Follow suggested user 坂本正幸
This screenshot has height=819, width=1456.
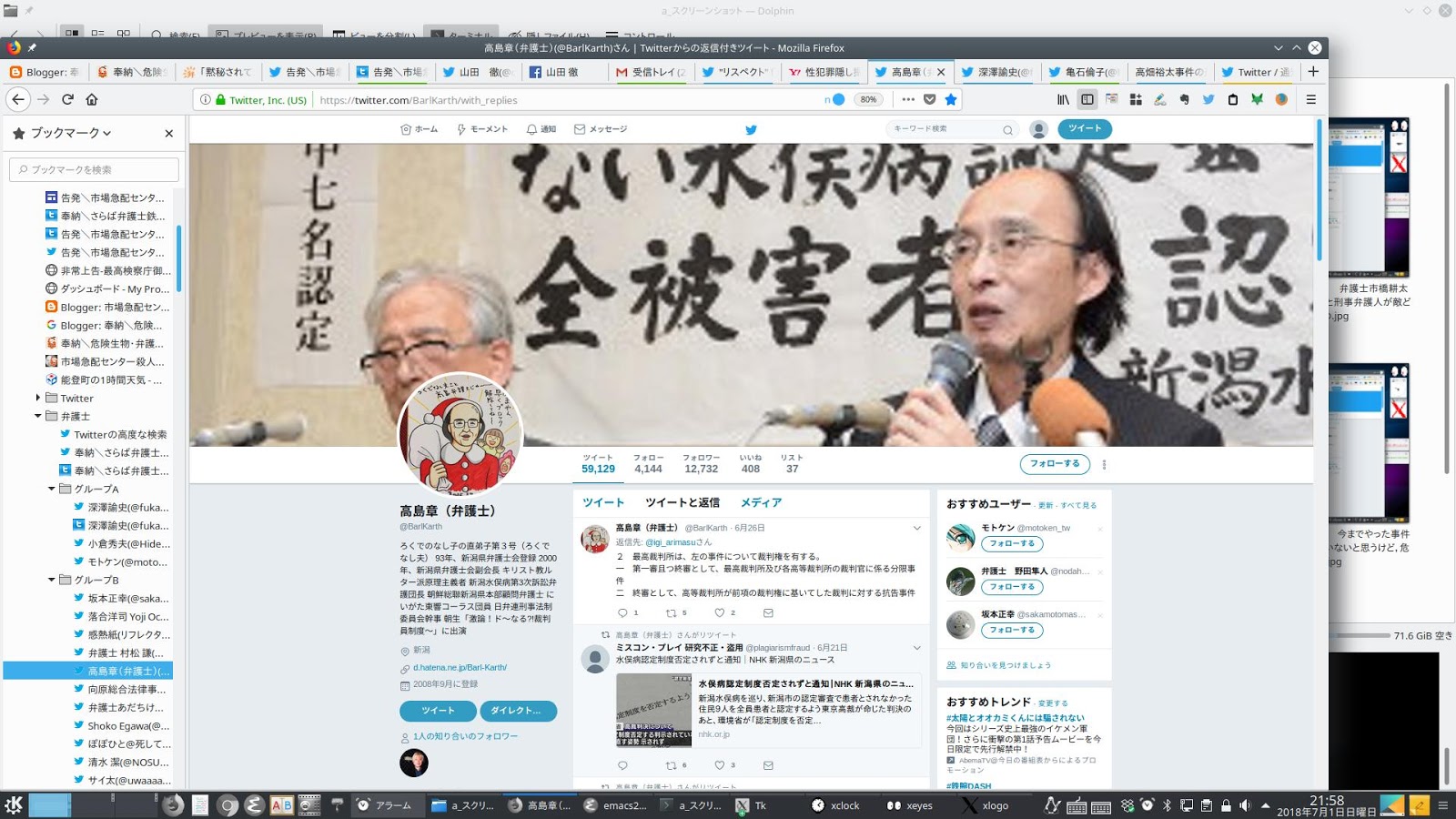(1012, 630)
